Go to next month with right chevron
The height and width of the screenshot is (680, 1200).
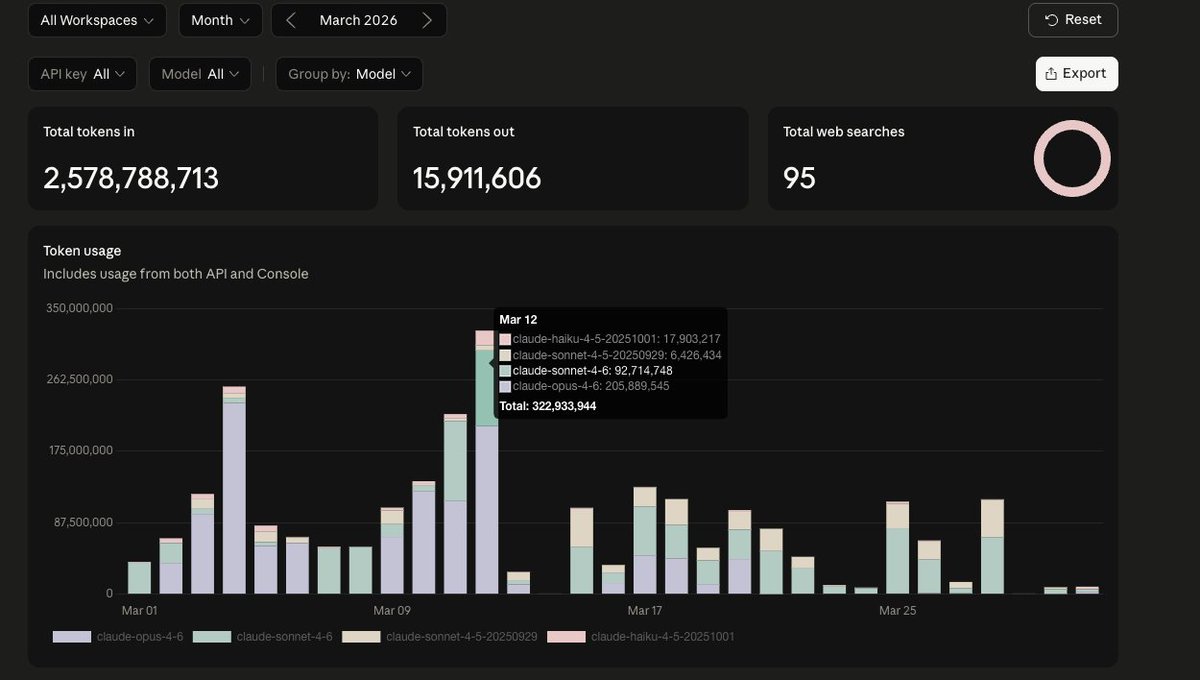coord(427,20)
